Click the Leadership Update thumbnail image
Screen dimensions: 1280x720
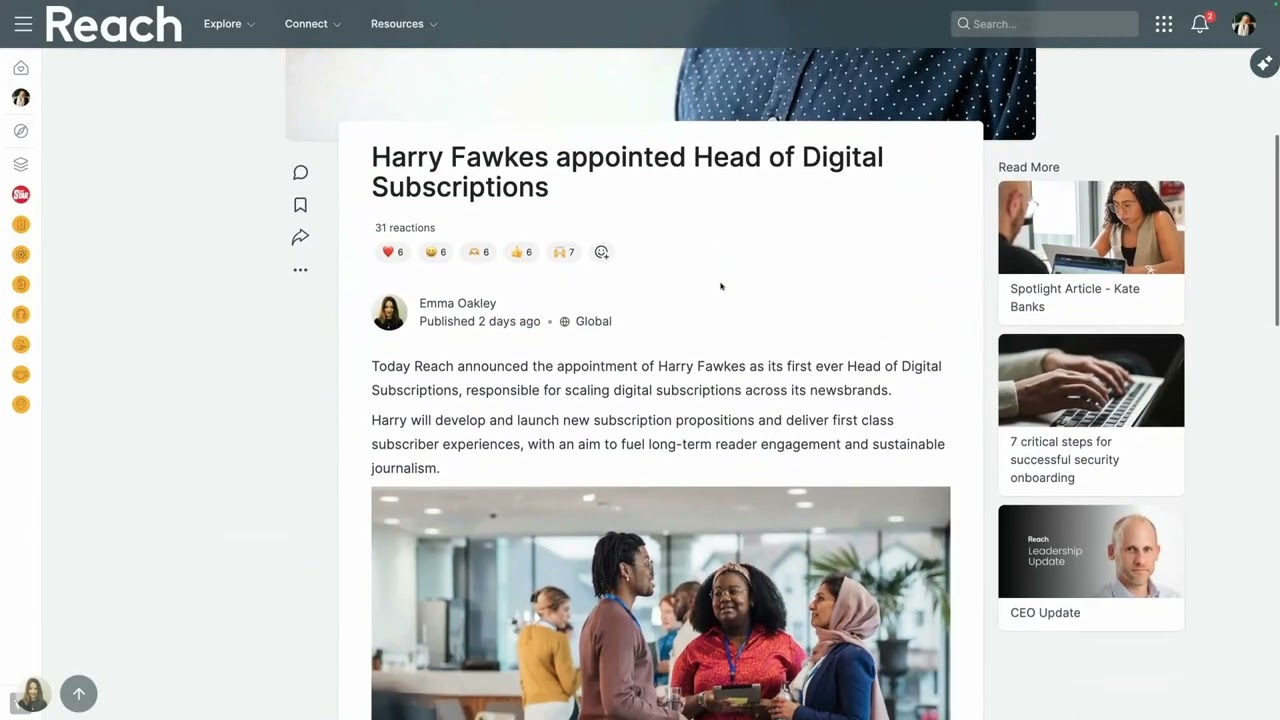tap(1091, 551)
